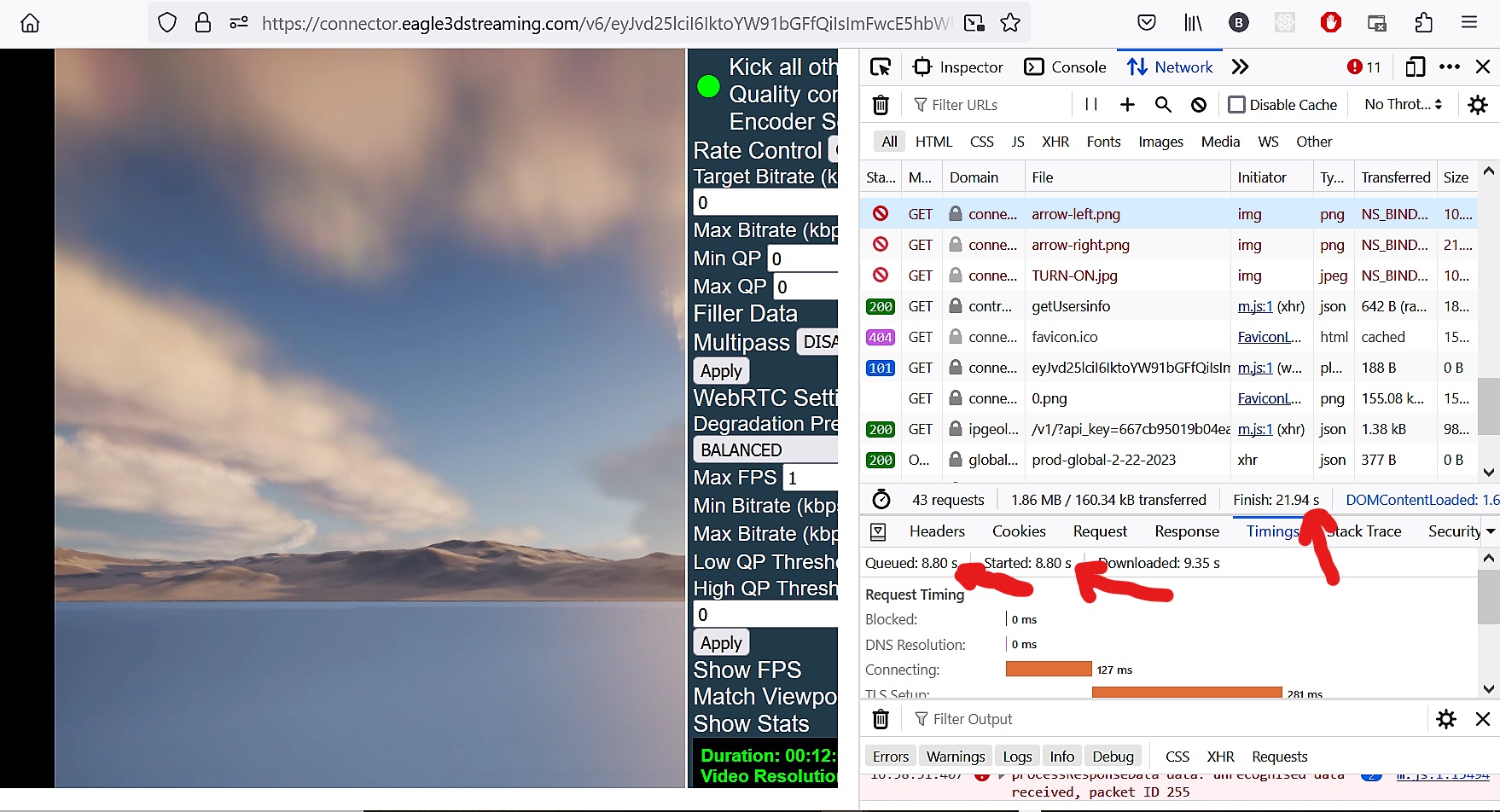The image size is (1500, 812).
Task: Toggle the Warnings console filter
Action: [x=955, y=757]
